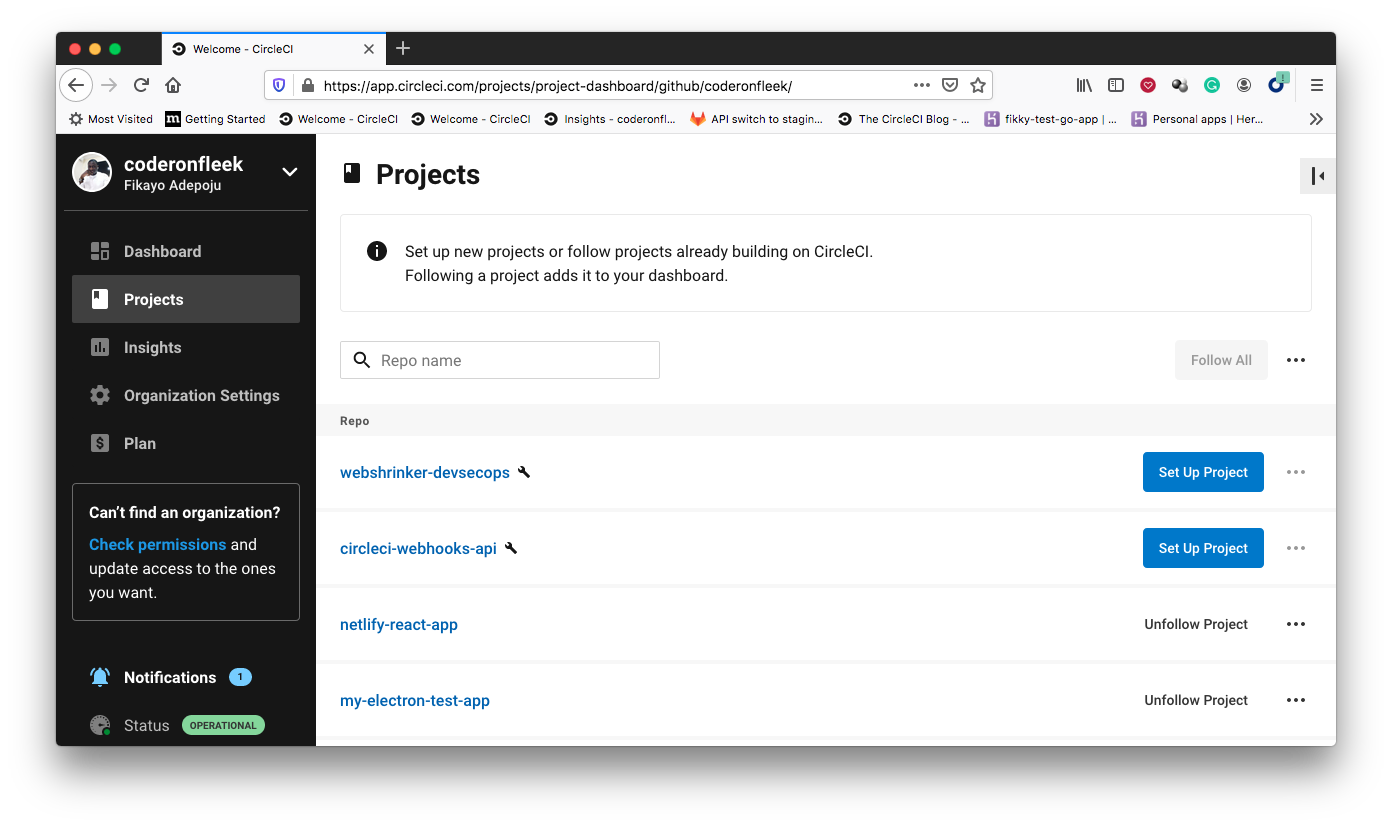Open the Grammarly extension icon
The image size is (1392, 826).
(1212, 85)
